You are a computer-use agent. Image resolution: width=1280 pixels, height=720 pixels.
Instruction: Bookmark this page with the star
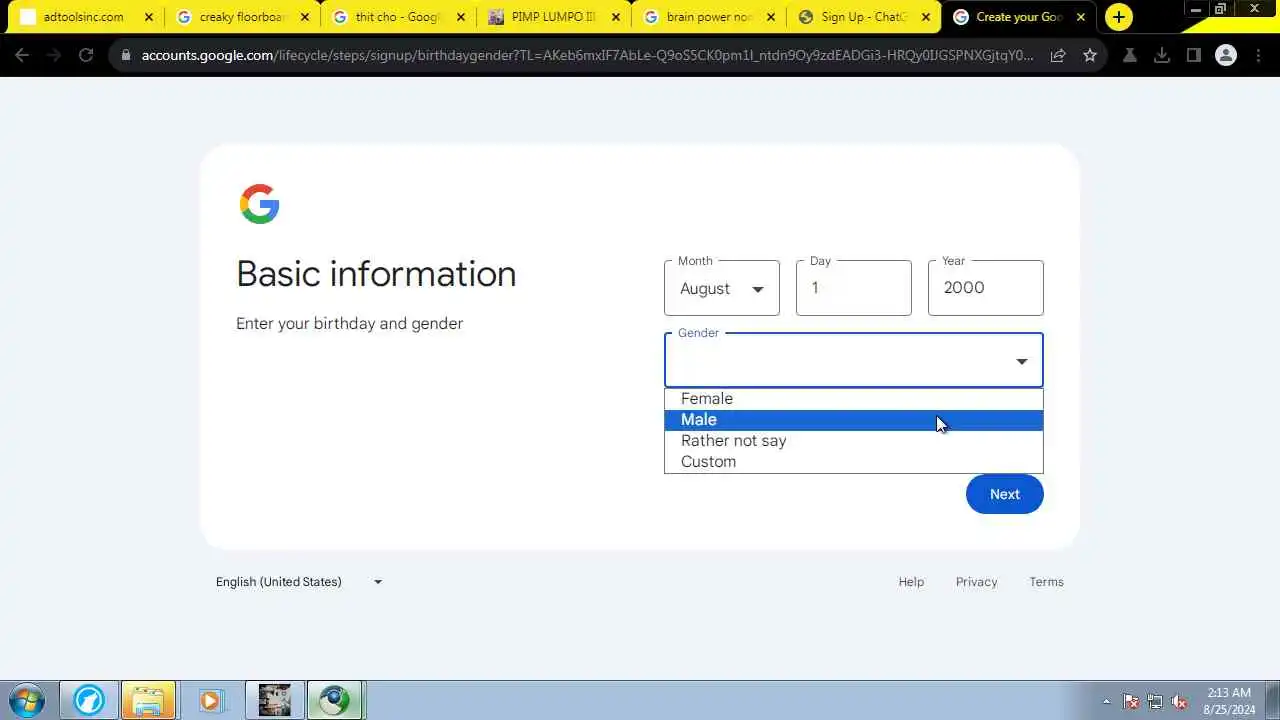[x=1090, y=56]
